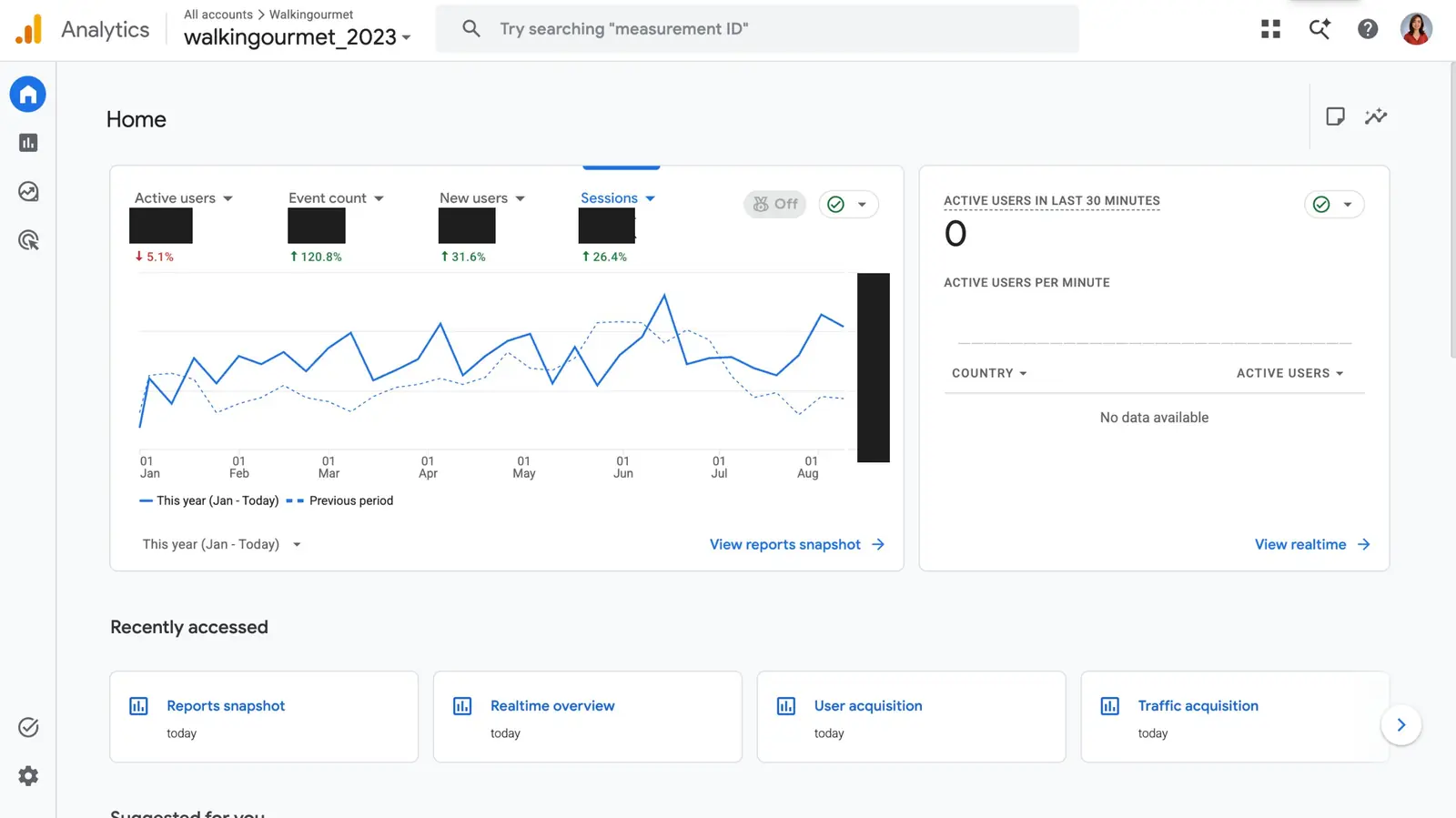This screenshot has height=818, width=1456.
Task: Open the Google apps grid icon
Action: click(x=1270, y=29)
